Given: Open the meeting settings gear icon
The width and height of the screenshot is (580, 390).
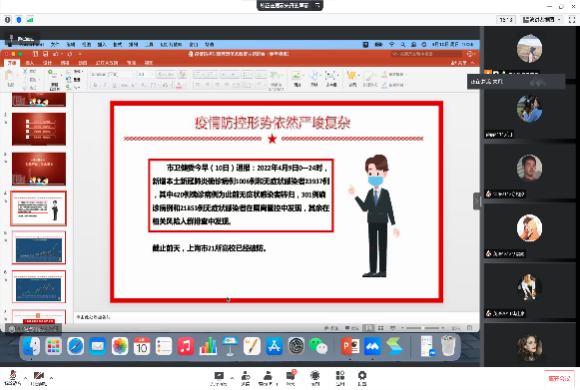Looking at the screenshot, I should point(362,378).
